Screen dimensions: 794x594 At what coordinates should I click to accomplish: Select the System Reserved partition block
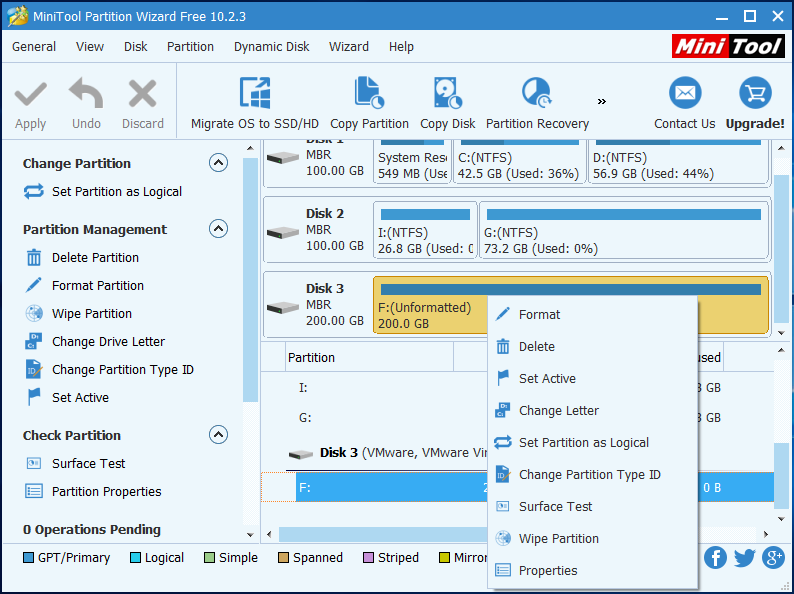coord(412,162)
